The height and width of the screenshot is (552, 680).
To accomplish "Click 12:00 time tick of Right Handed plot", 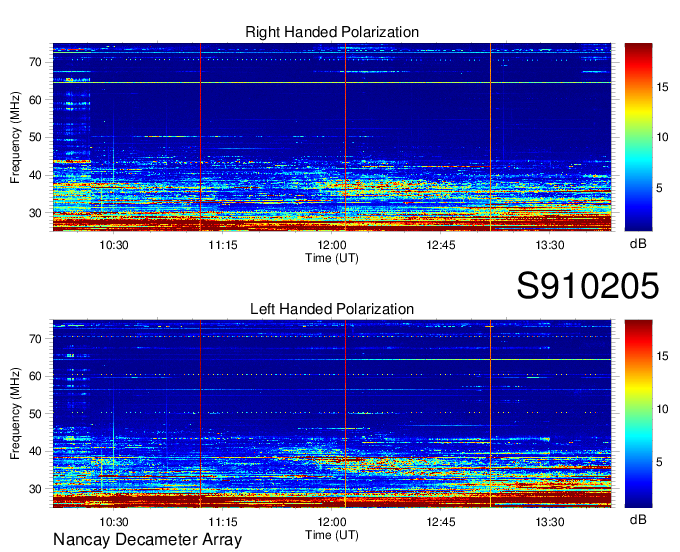I will coord(332,245).
